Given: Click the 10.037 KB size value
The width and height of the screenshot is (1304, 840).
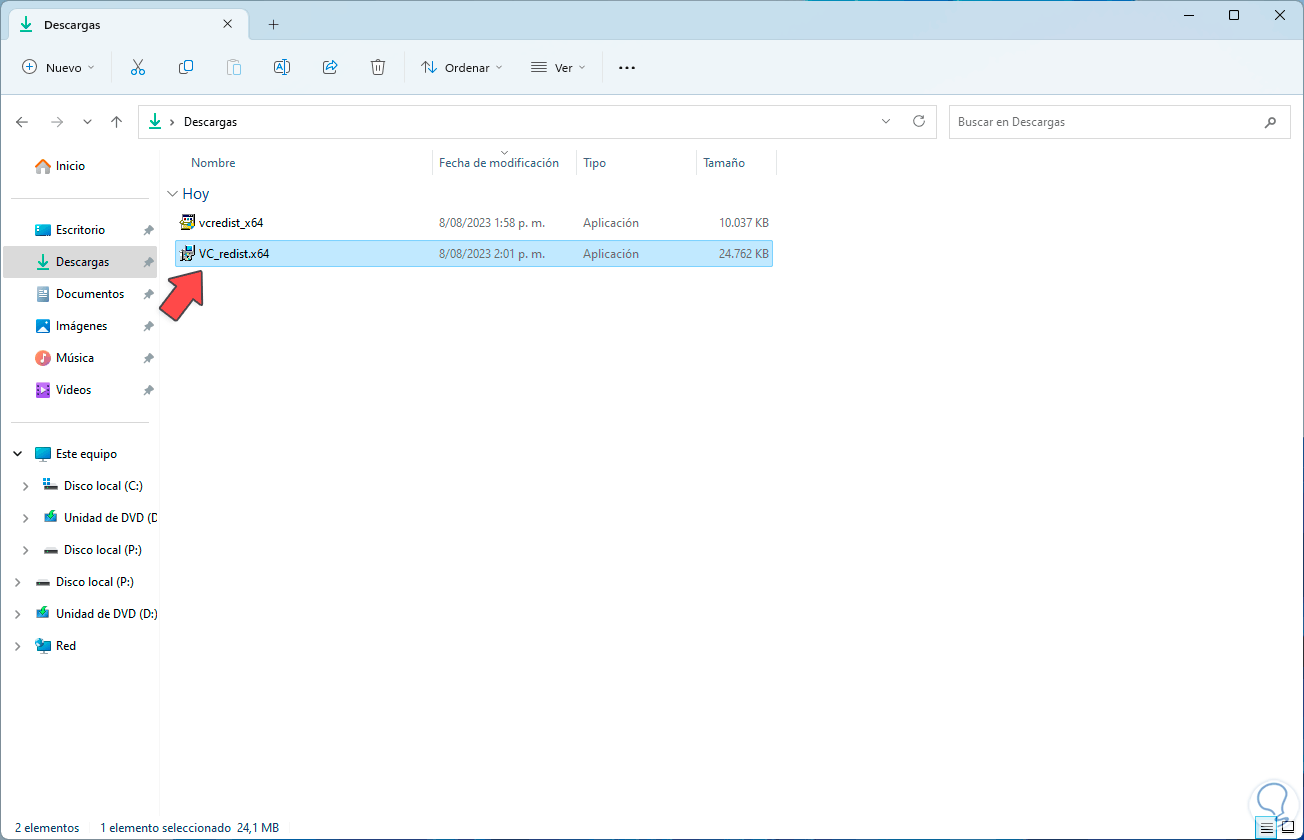Looking at the screenshot, I should (x=744, y=223).
